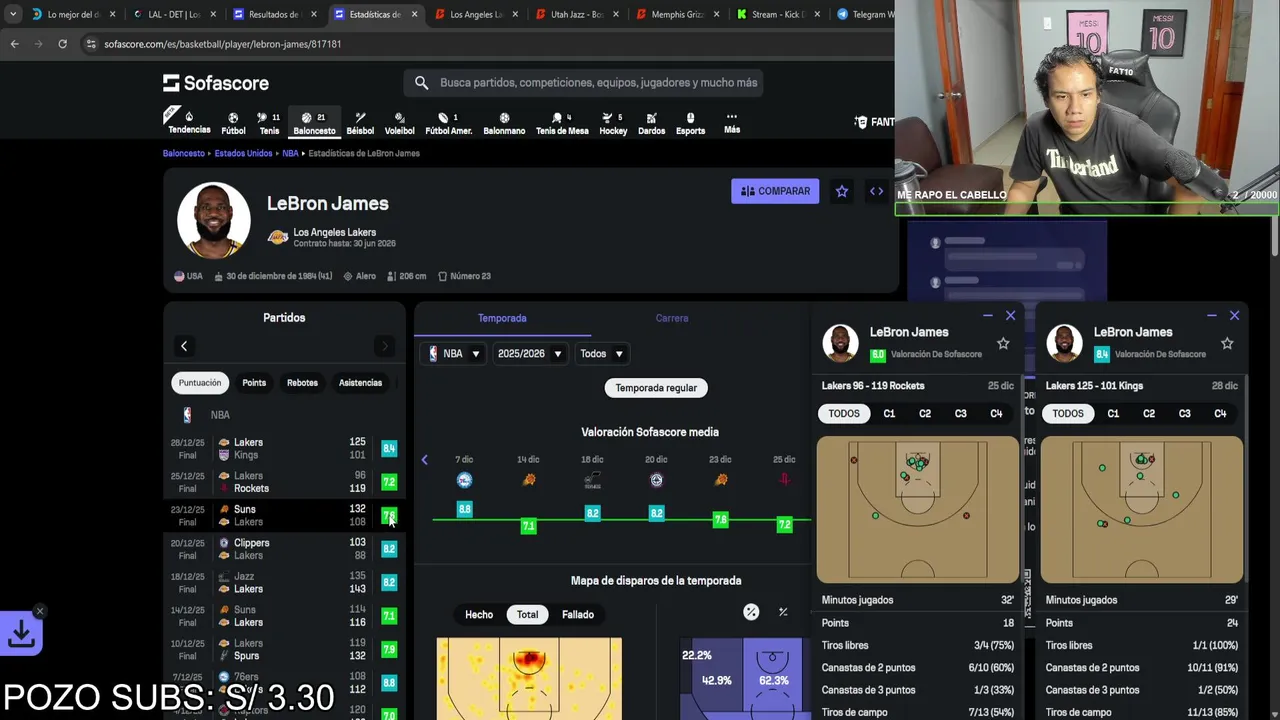
Task: Switch to the Temporada tab
Action: 502,318
